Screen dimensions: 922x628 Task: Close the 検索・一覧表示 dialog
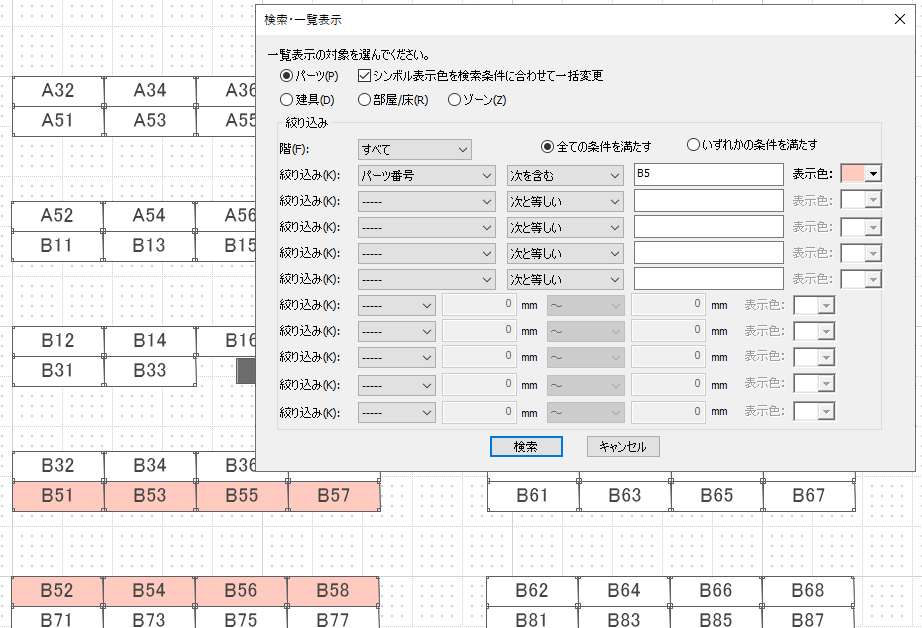pyautogui.click(x=897, y=19)
